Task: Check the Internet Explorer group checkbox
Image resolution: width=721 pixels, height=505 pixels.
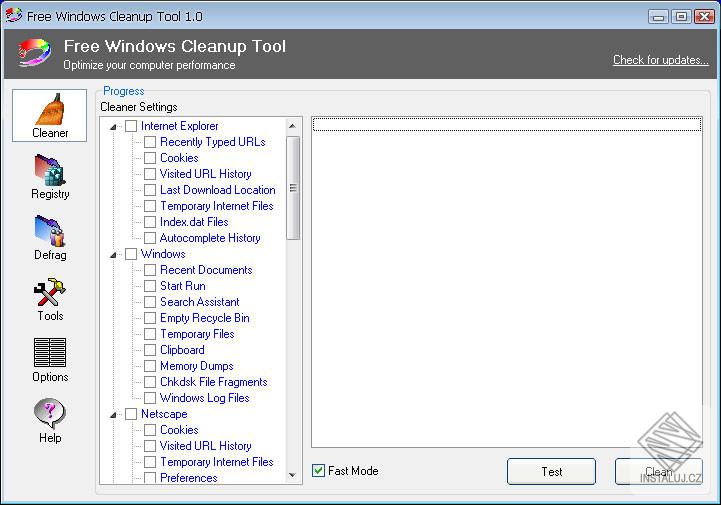Action: coord(131,126)
